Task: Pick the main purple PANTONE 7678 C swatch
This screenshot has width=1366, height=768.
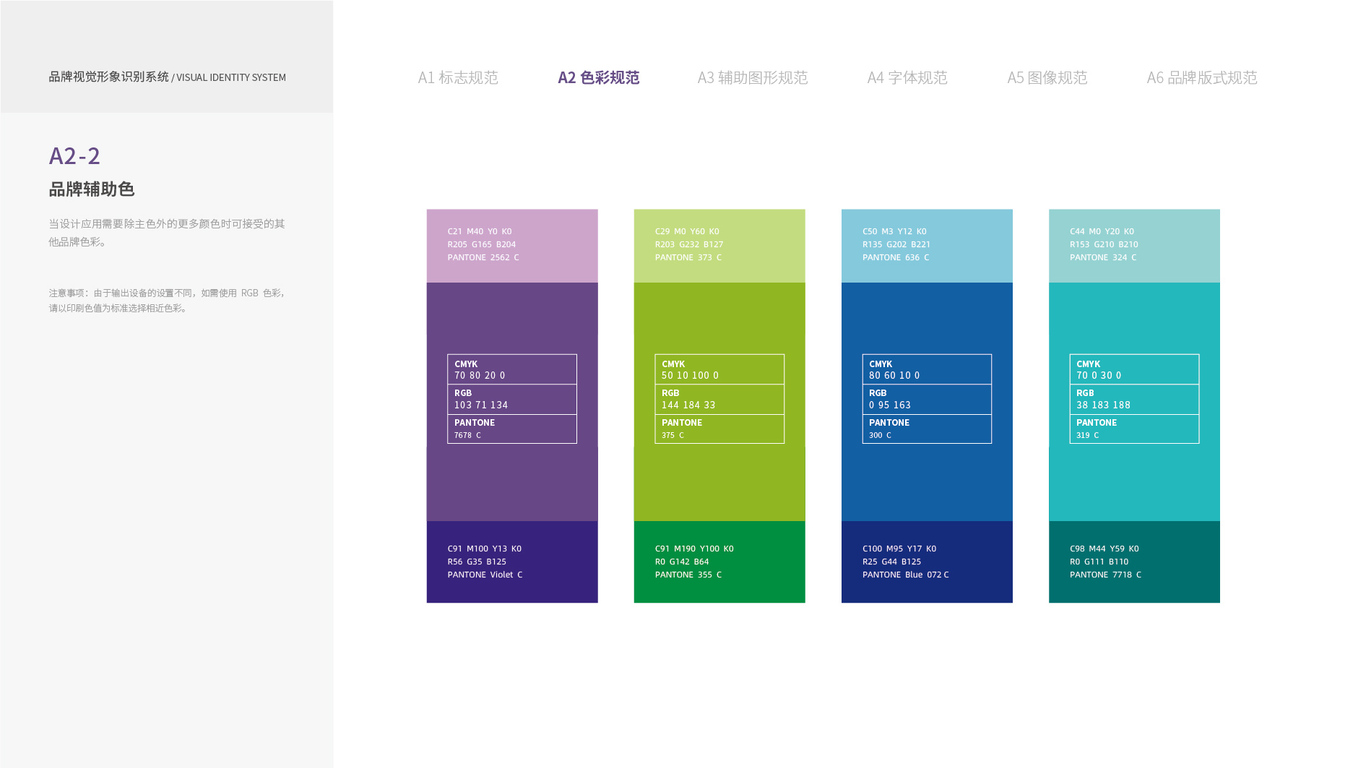Action: tap(512, 402)
